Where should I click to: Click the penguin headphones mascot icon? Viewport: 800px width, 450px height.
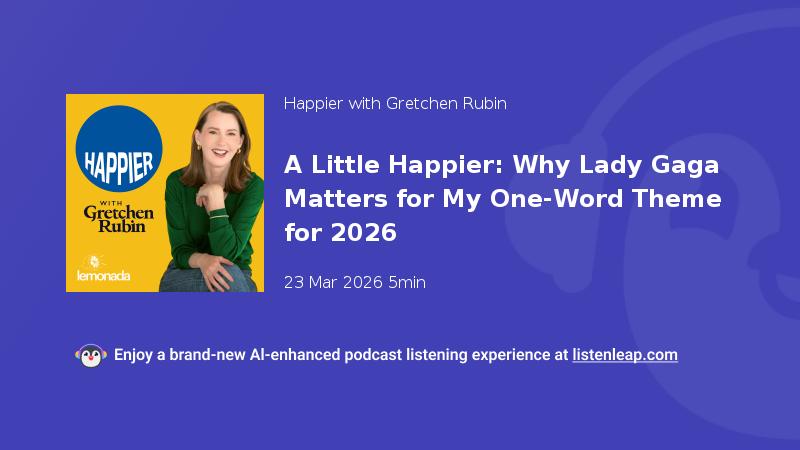click(x=91, y=356)
